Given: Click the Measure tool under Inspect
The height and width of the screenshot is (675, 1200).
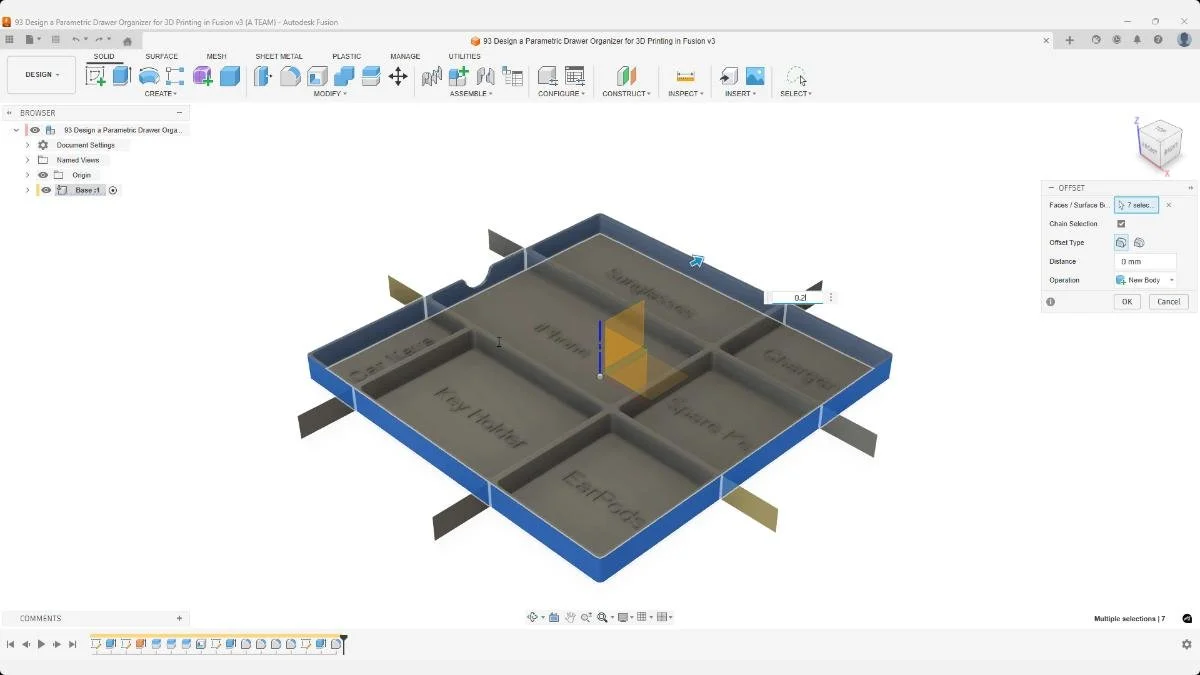Looking at the screenshot, I should pyautogui.click(x=685, y=75).
